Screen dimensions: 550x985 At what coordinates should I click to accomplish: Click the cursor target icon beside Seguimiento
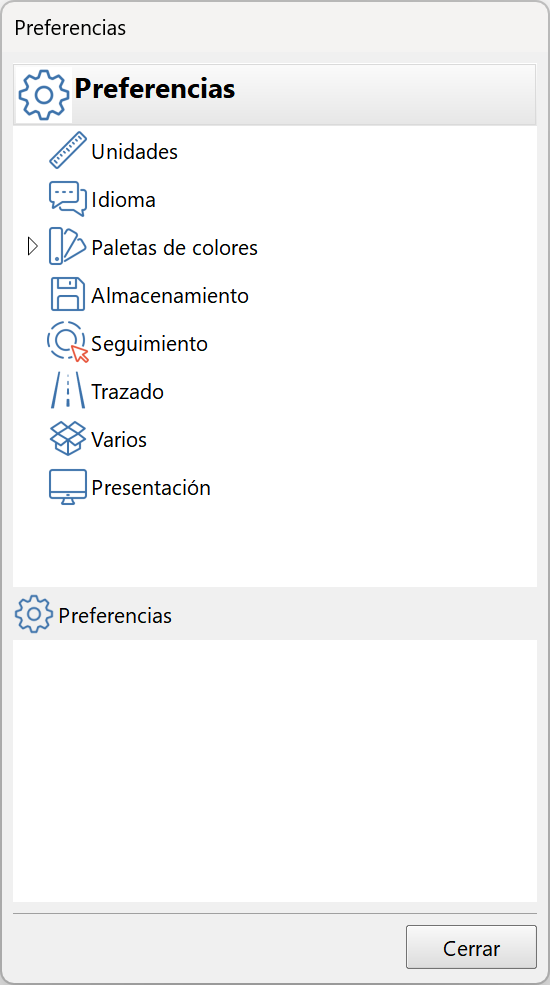point(68,342)
